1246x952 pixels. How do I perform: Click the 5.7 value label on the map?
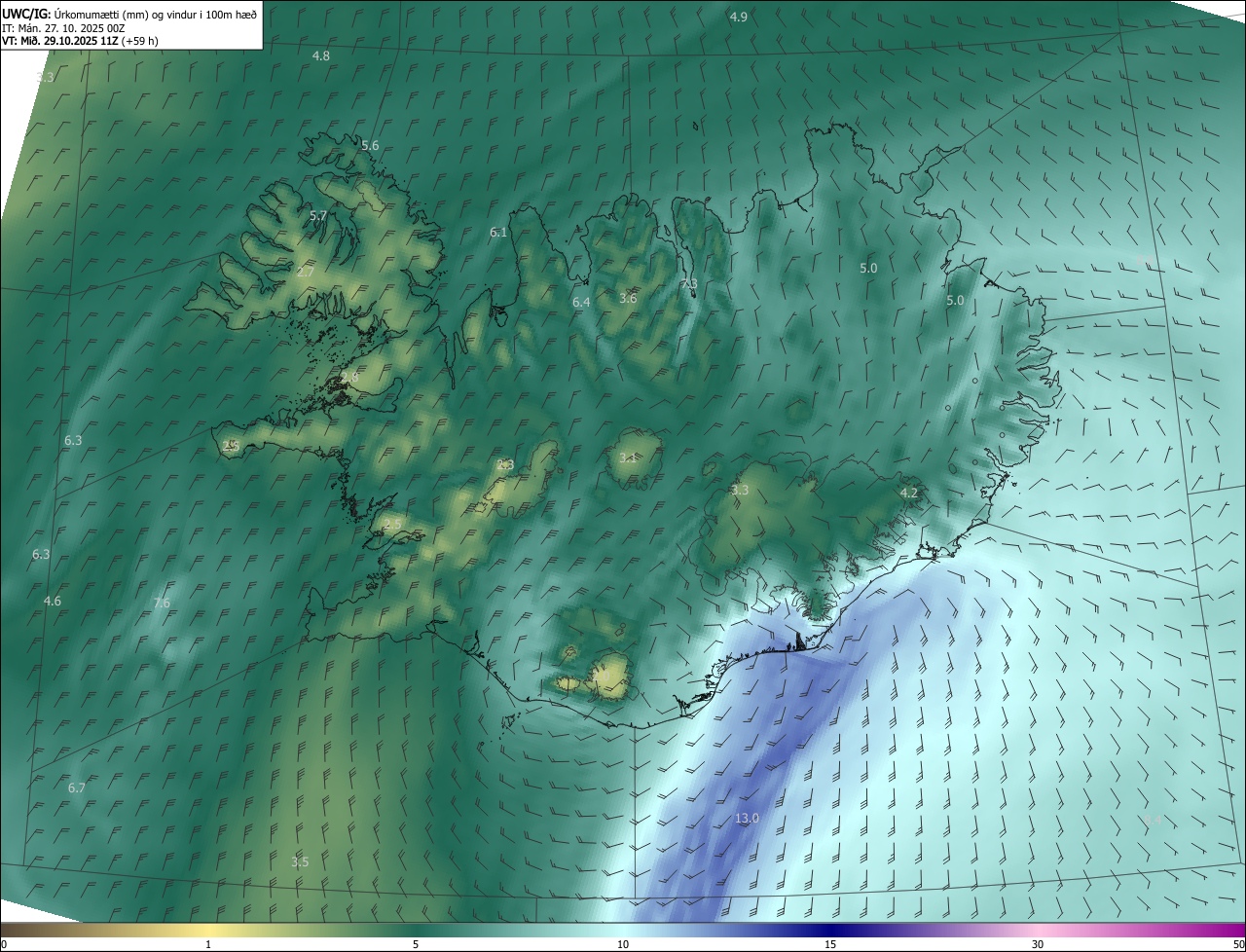coord(317,216)
